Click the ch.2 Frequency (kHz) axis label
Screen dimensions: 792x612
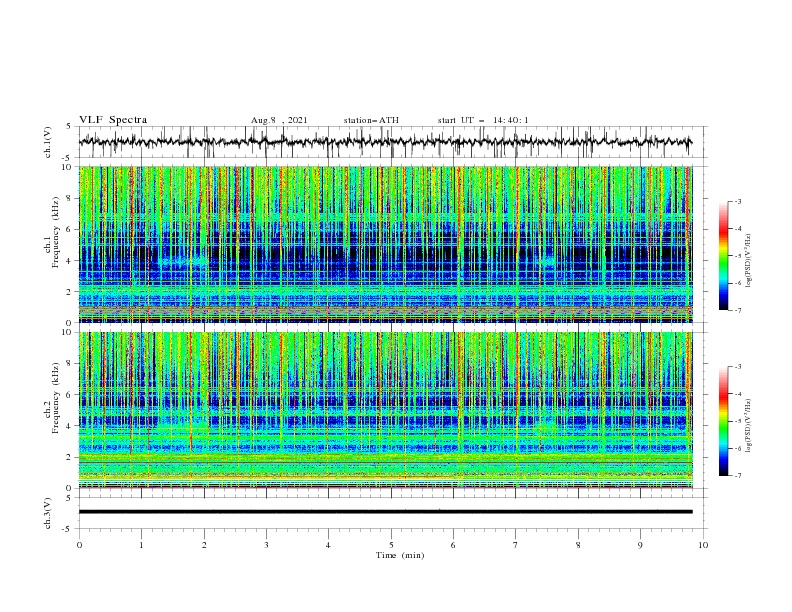(x=53, y=398)
